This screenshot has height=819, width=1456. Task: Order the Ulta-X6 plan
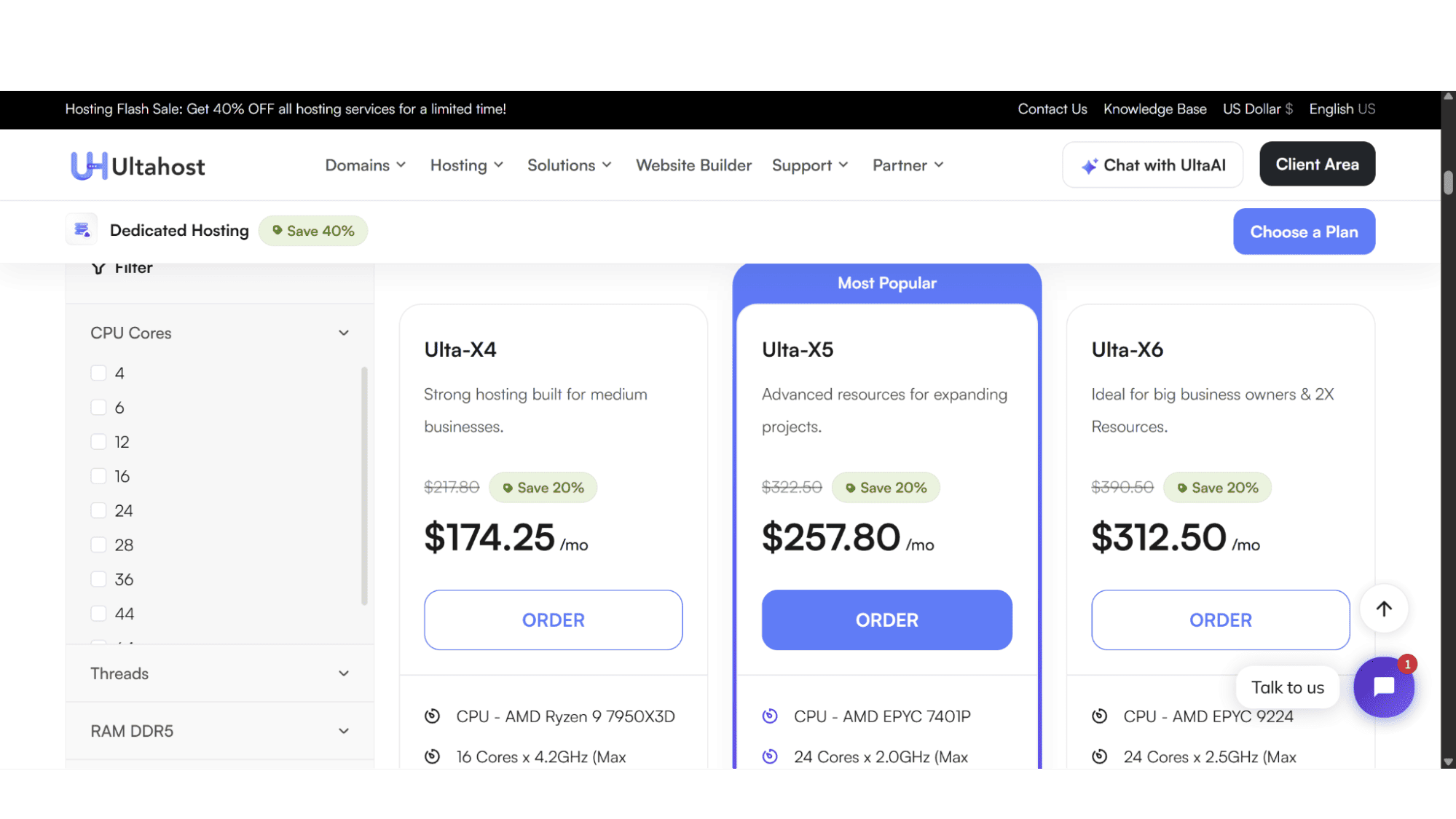(1220, 620)
